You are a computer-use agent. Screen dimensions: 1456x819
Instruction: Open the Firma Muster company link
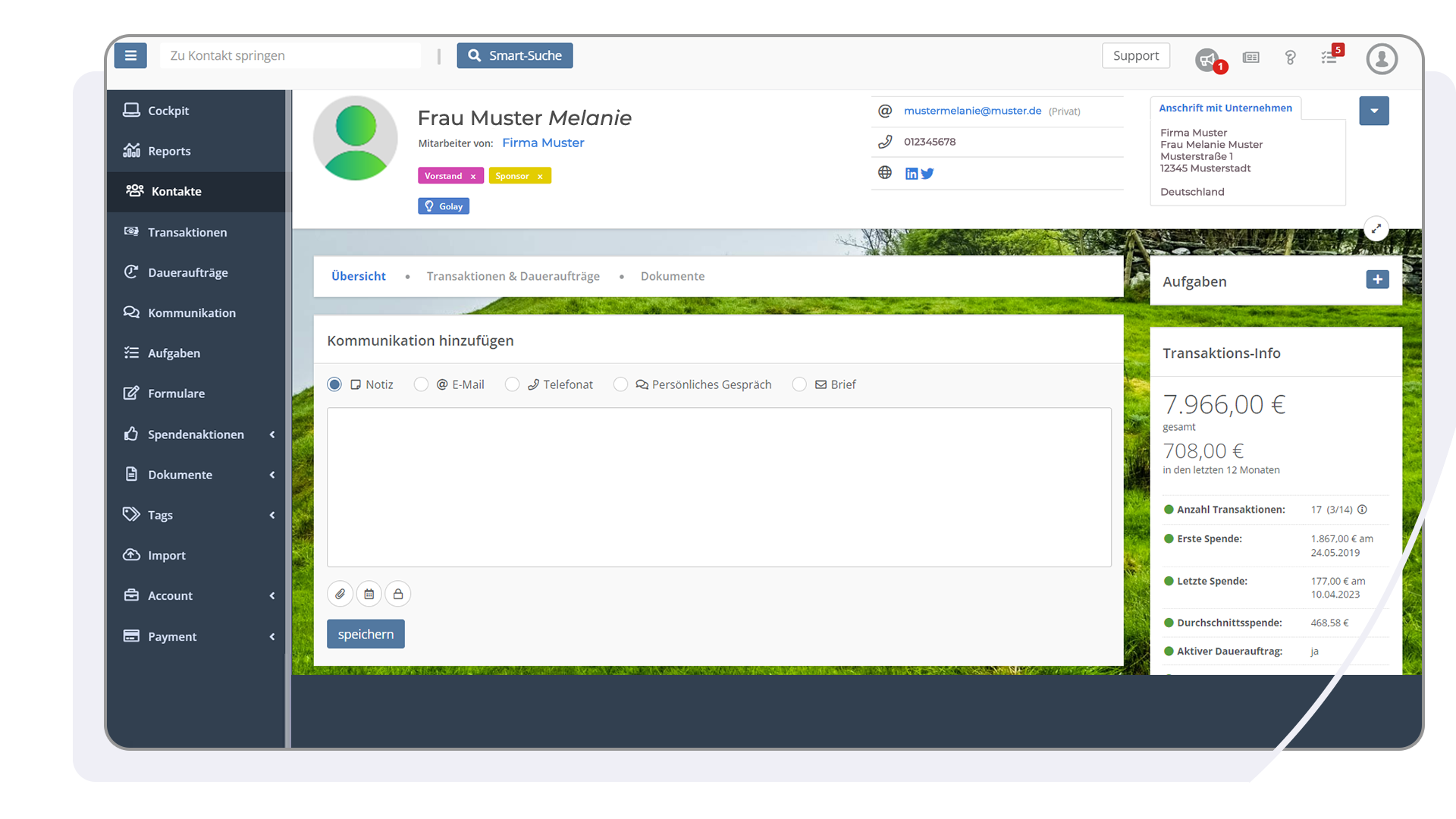(x=543, y=143)
